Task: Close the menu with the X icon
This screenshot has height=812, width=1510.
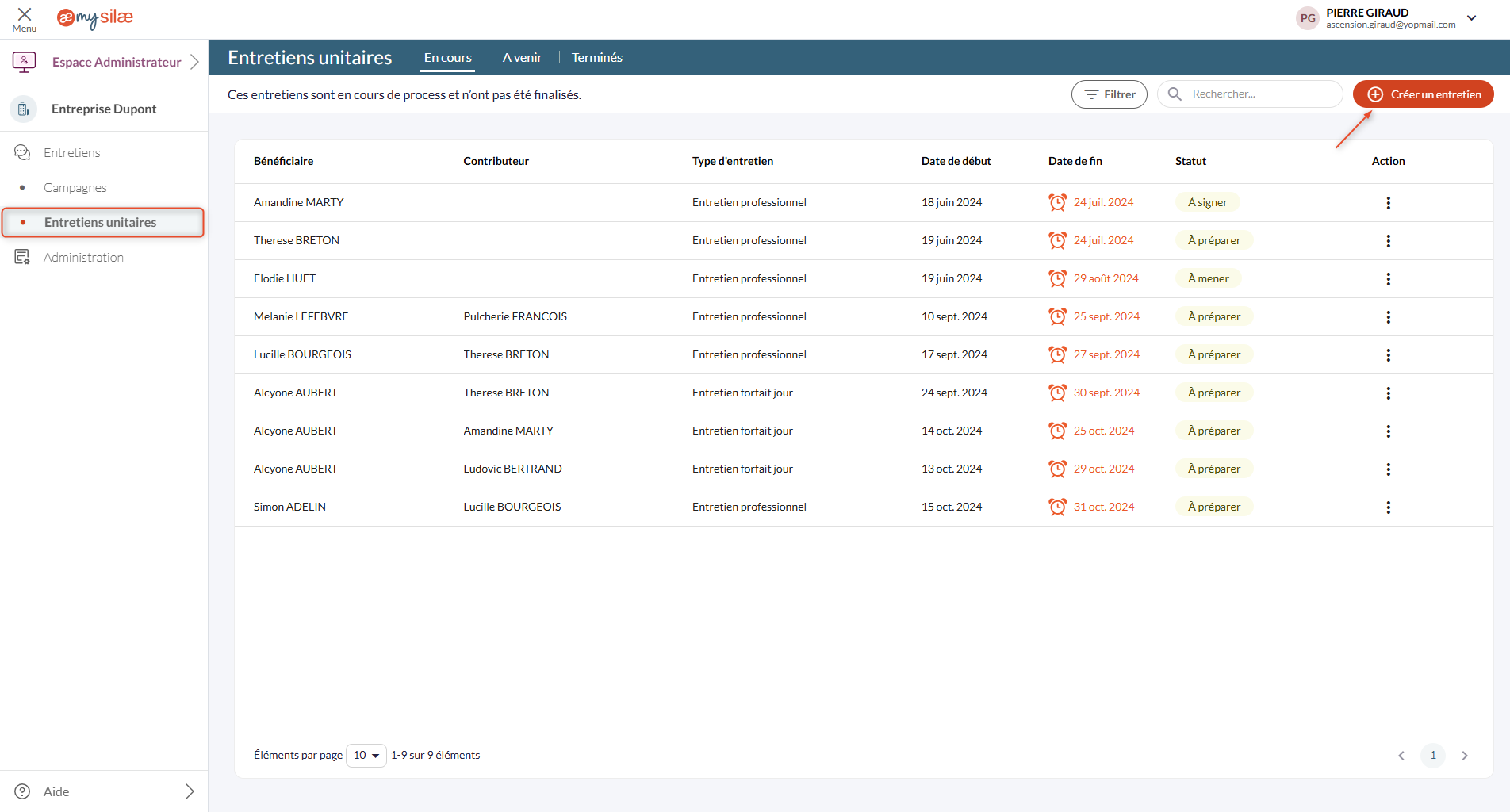Action: click(24, 15)
